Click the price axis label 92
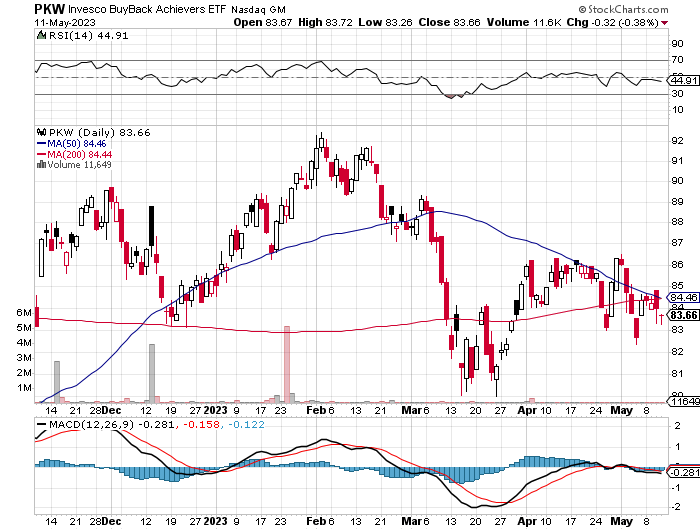 [x=677, y=140]
